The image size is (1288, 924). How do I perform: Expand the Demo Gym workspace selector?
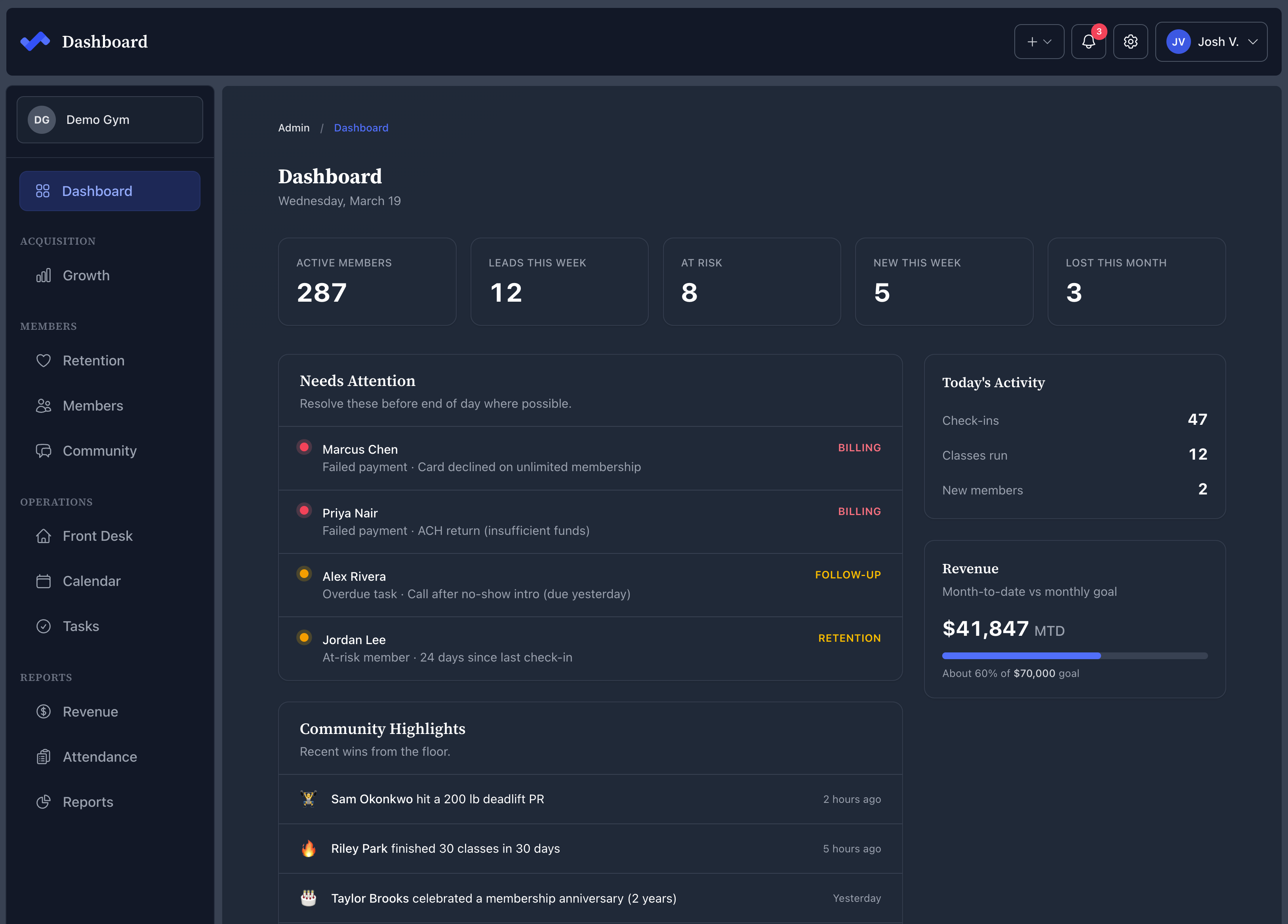(110, 119)
